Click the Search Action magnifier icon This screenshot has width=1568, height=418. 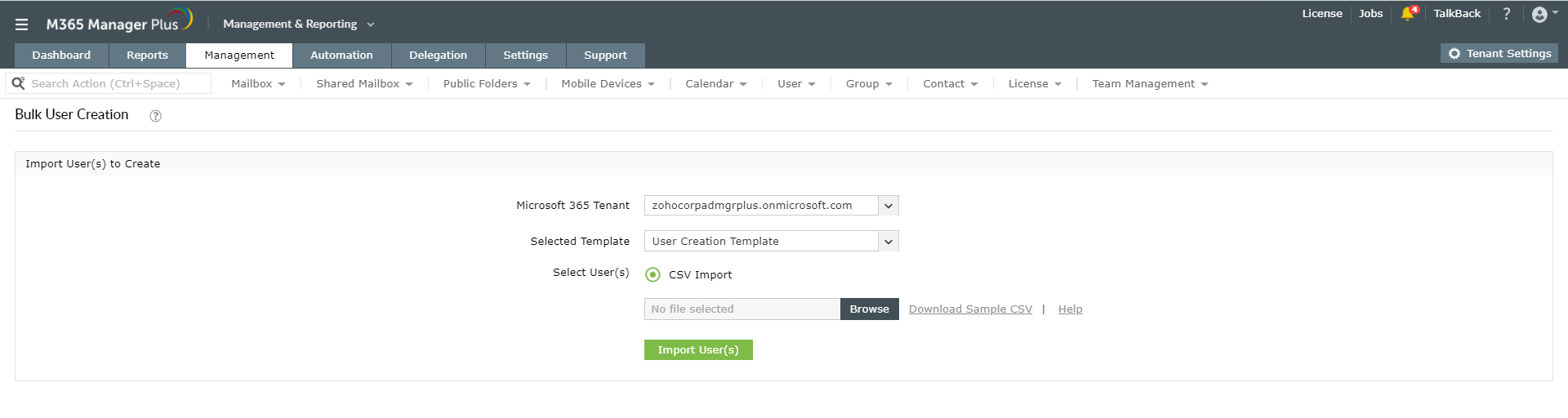(x=18, y=83)
